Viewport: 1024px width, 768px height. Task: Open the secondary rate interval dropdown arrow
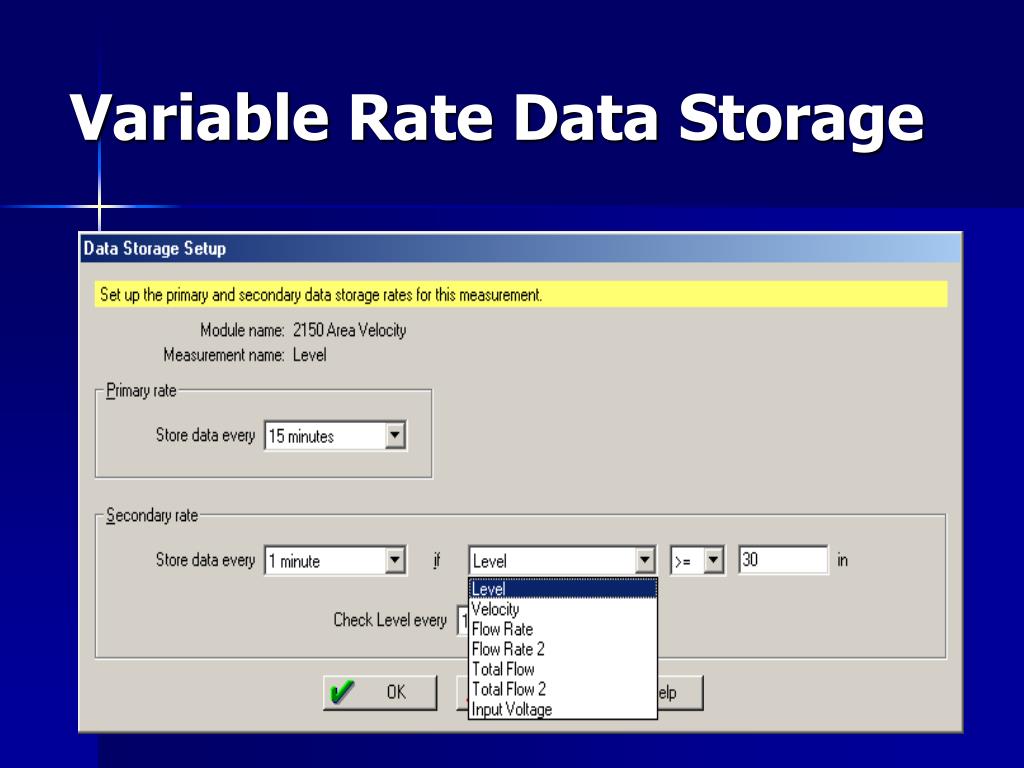(395, 560)
